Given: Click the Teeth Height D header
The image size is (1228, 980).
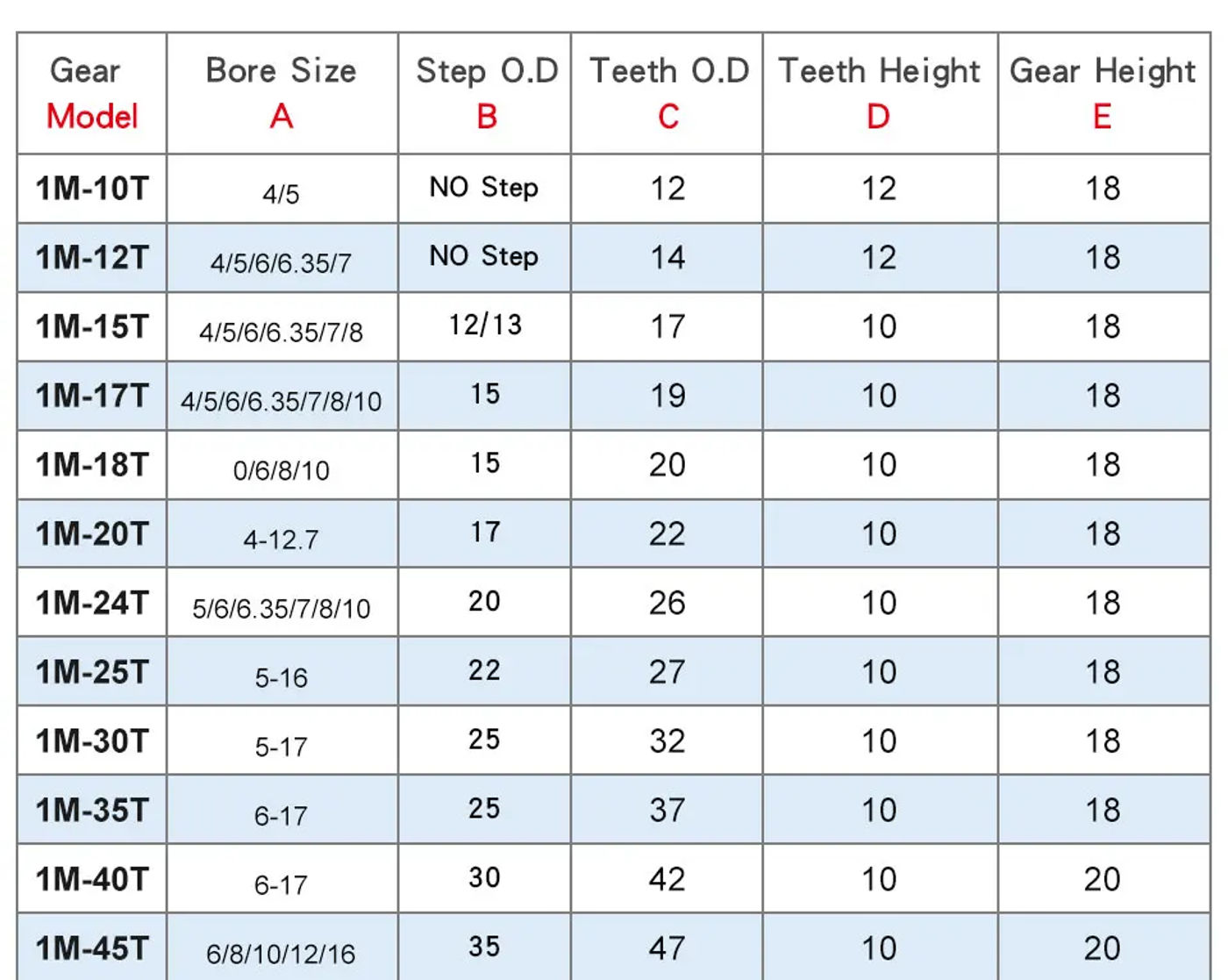Looking at the screenshot, I should (881, 93).
